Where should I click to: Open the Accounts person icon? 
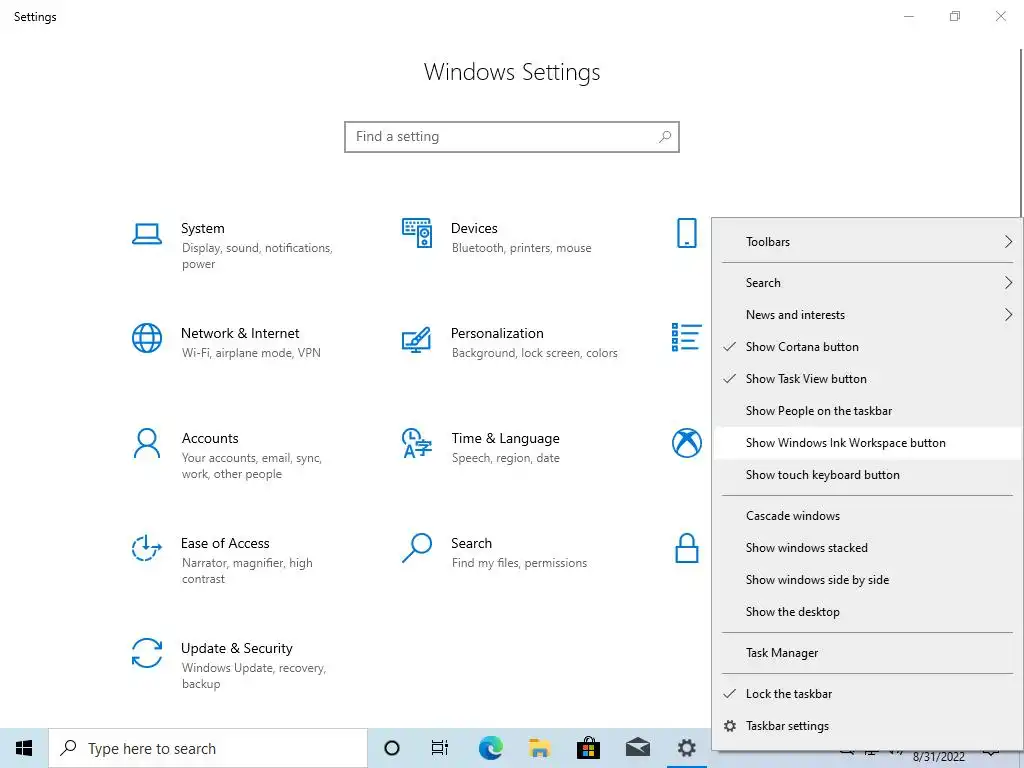point(147,443)
